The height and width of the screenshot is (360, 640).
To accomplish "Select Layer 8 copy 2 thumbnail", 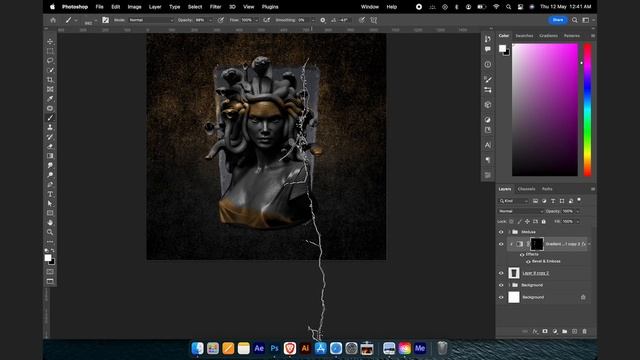I will 514,273.
